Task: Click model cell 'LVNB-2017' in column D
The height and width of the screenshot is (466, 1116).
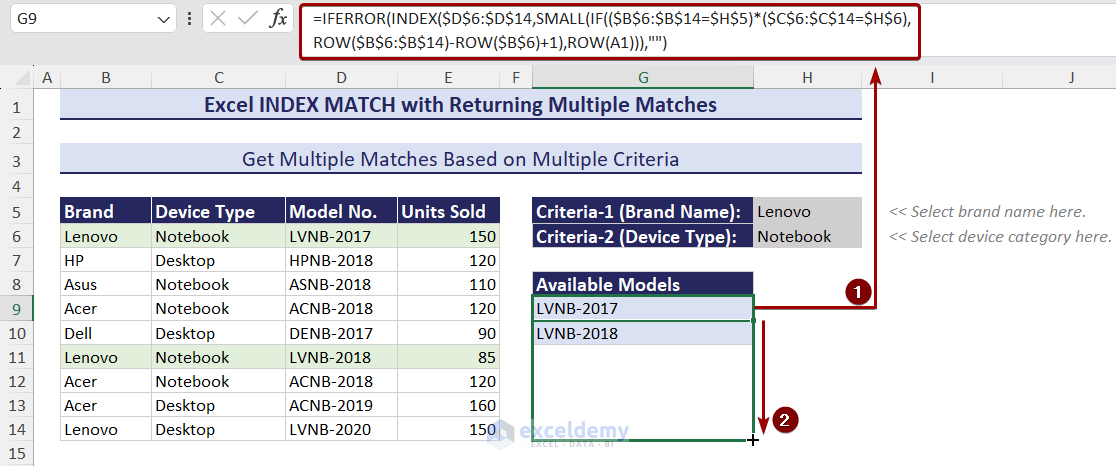Action: 342,236
